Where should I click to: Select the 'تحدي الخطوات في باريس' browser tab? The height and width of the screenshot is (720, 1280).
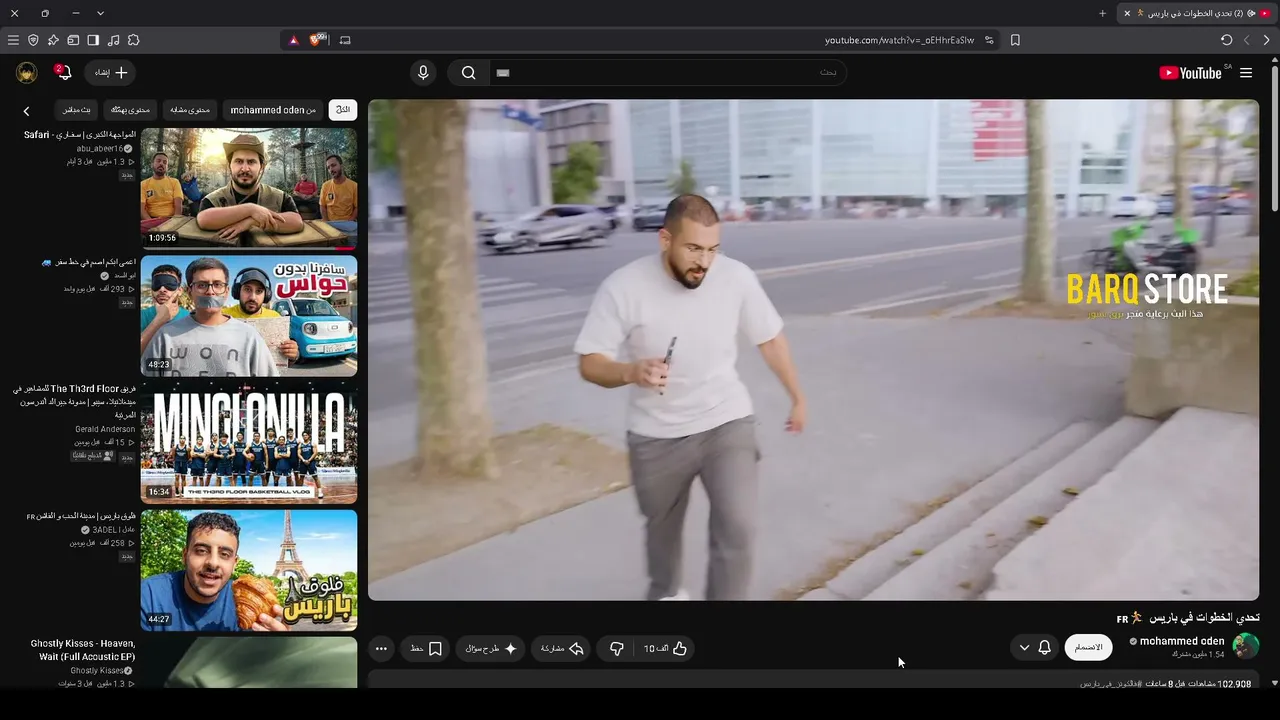[x=1197, y=13]
